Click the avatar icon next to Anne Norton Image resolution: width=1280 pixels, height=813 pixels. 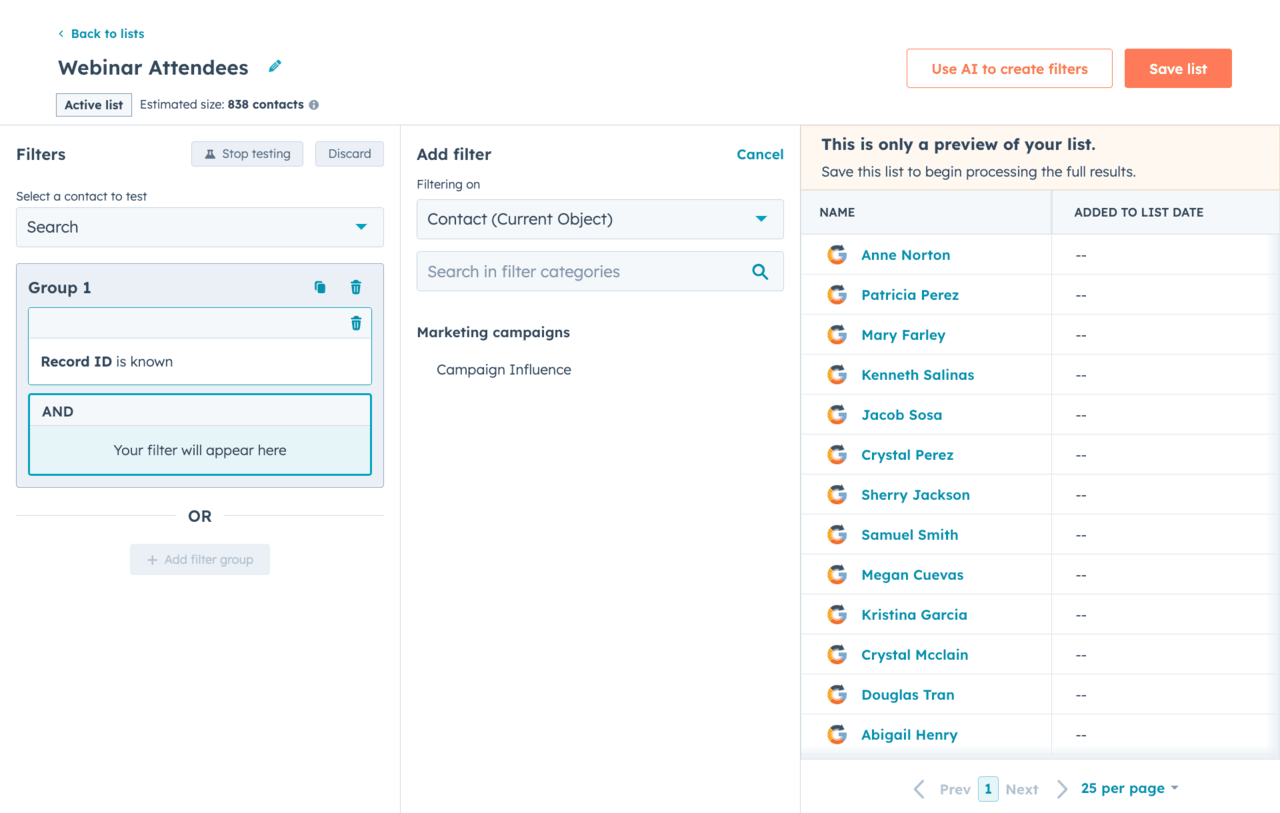(x=837, y=255)
